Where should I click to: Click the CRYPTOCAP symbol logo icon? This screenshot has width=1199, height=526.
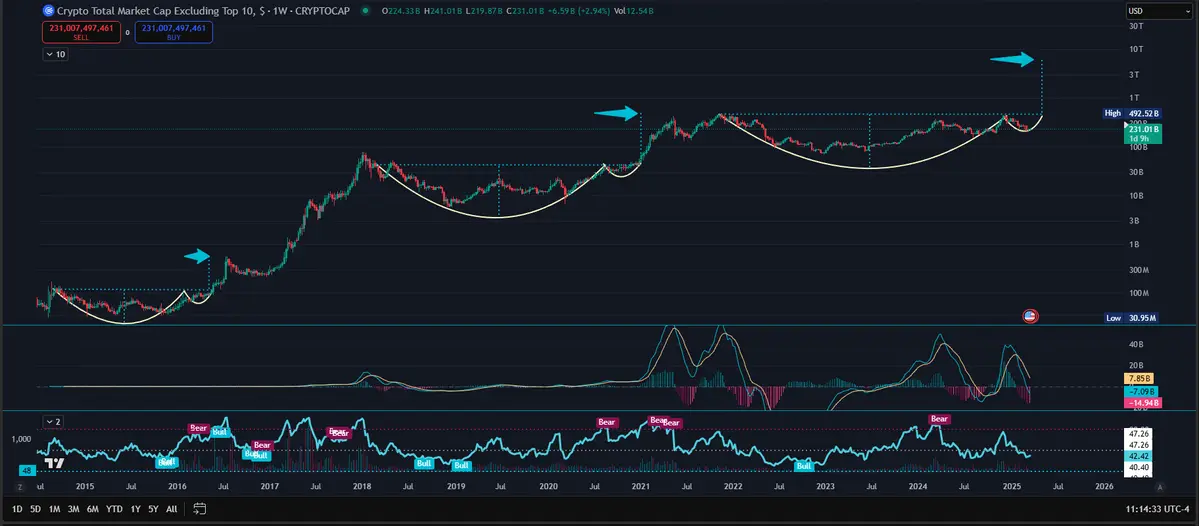(x=50, y=11)
